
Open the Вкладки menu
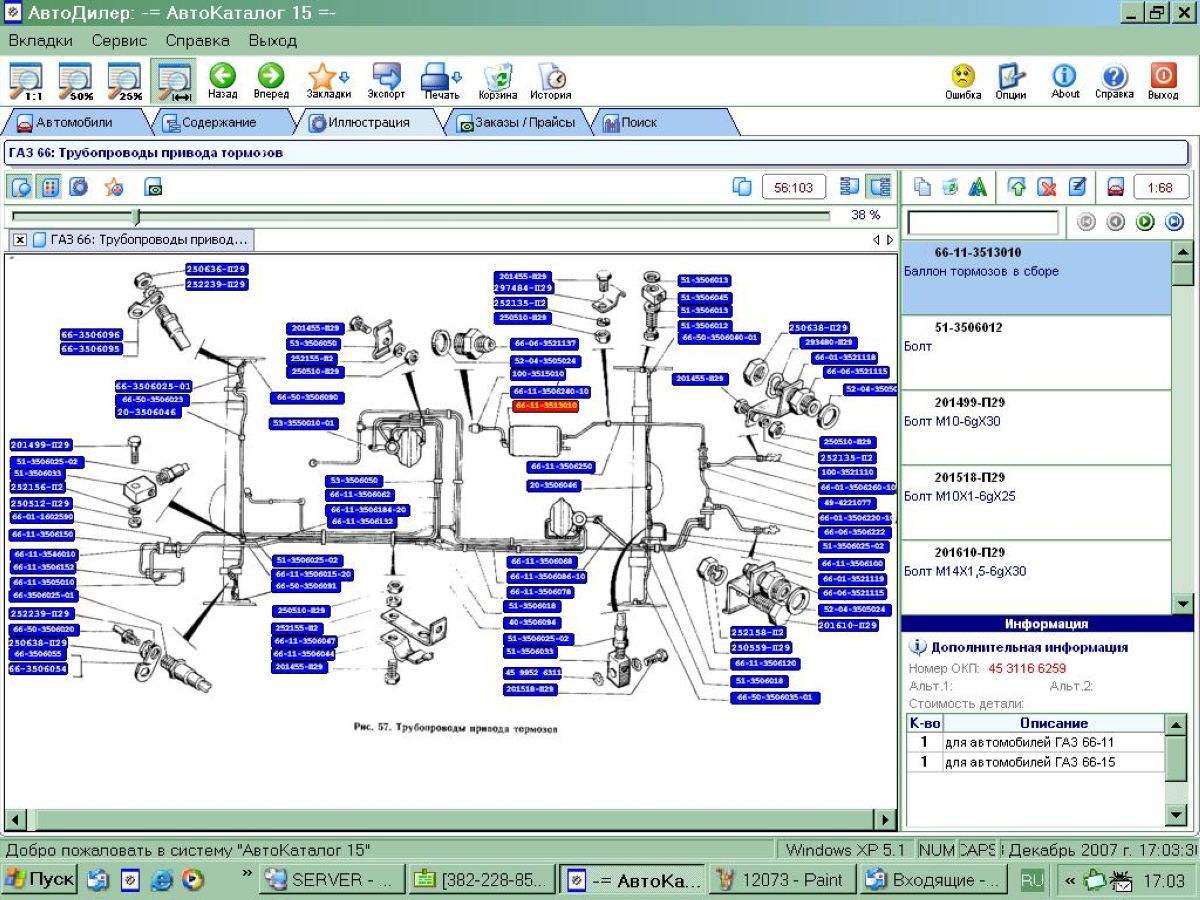point(41,41)
